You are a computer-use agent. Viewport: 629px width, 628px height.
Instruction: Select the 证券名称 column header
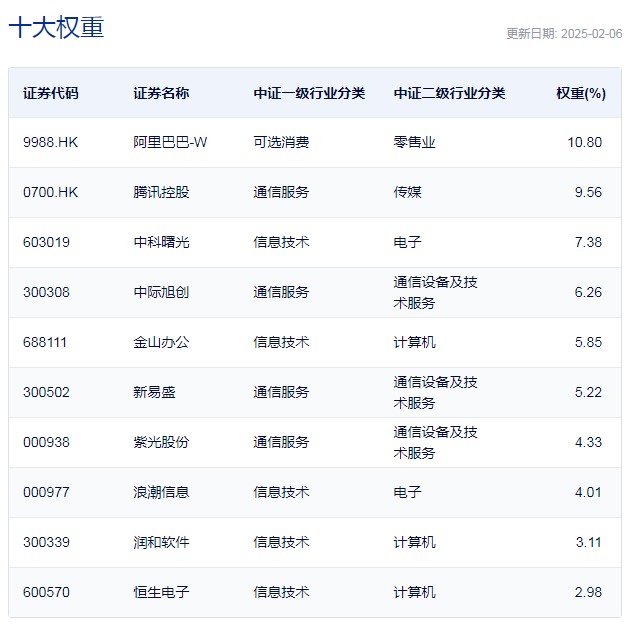[x=161, y=93]
